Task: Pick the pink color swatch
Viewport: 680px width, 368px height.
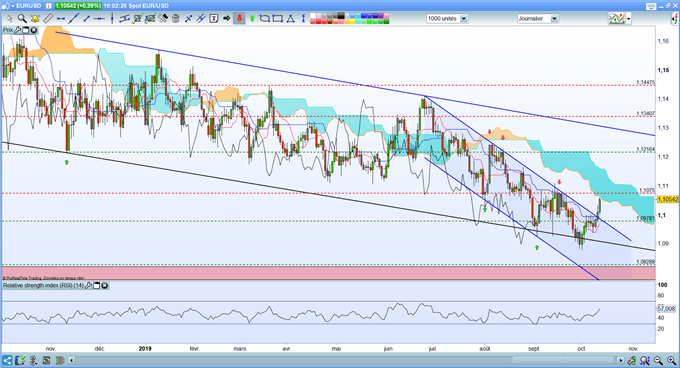Action: coord(386,16)
